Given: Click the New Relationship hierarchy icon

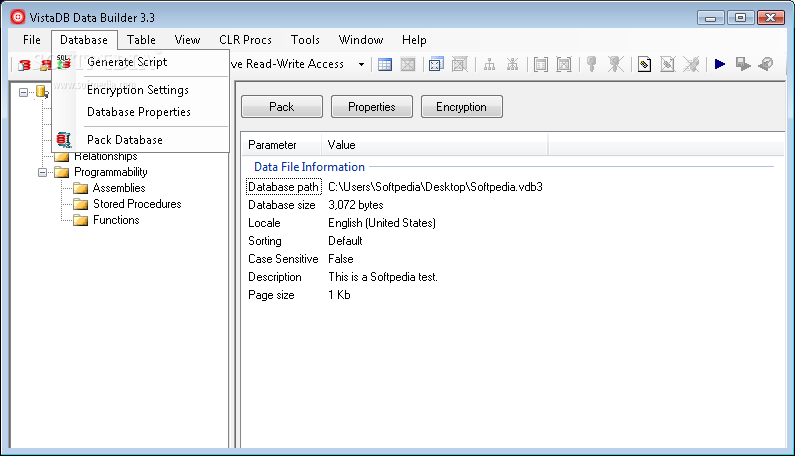Looking at the screenshot, I should pyautogui.click(x=489, y=64).
